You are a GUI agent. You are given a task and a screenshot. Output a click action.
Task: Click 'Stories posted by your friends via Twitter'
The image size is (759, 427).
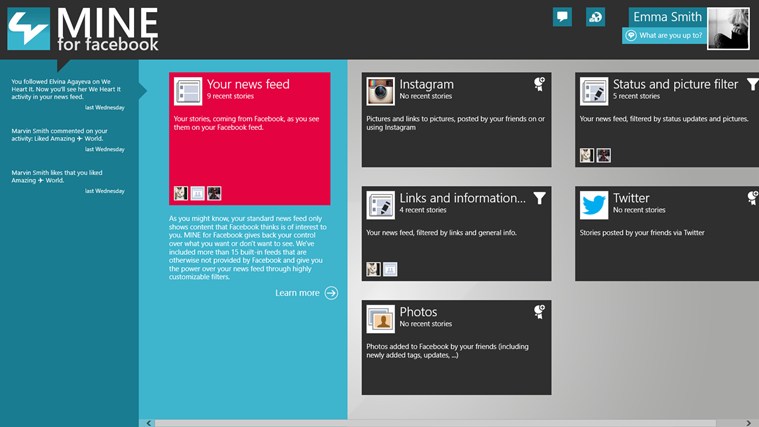point(642,233)
